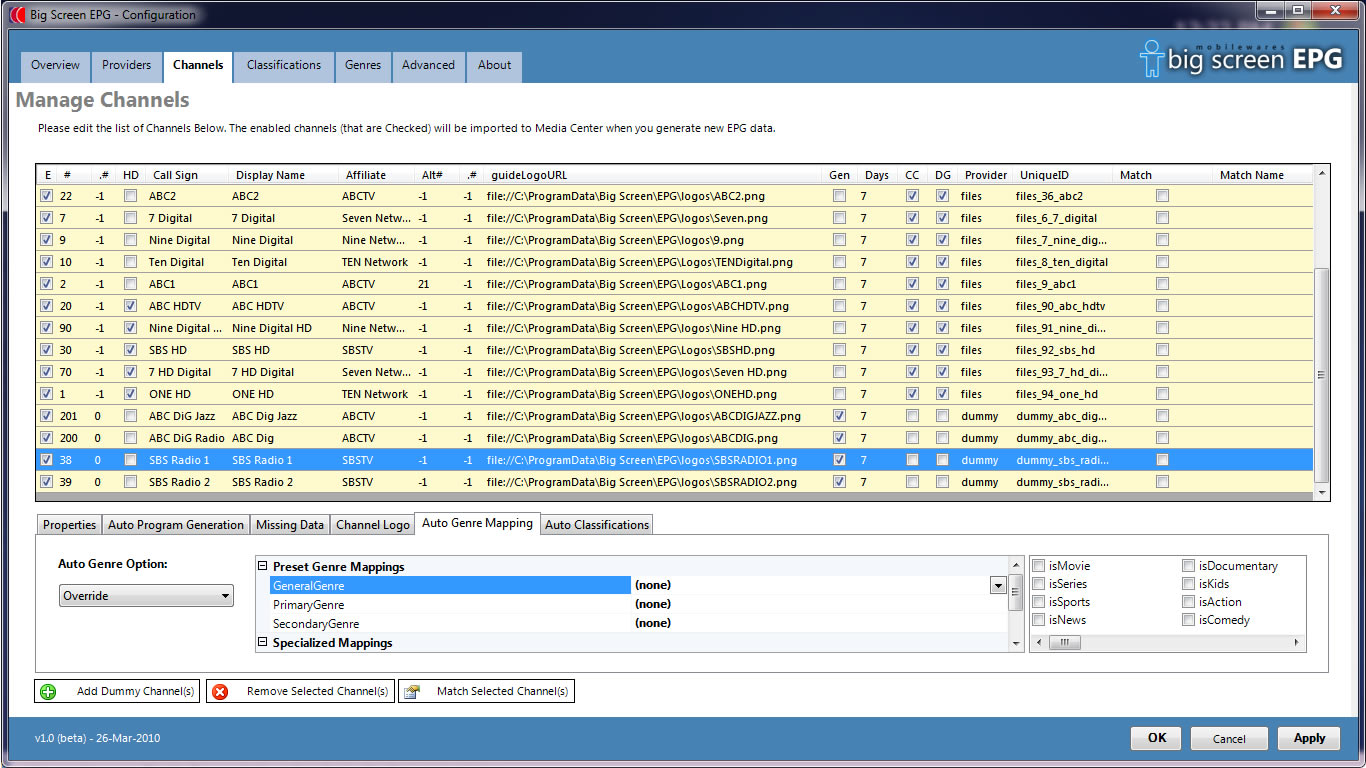Check the isSeries checkbox
Screen dimensions: 1366x768
(x=1039, y=584)
